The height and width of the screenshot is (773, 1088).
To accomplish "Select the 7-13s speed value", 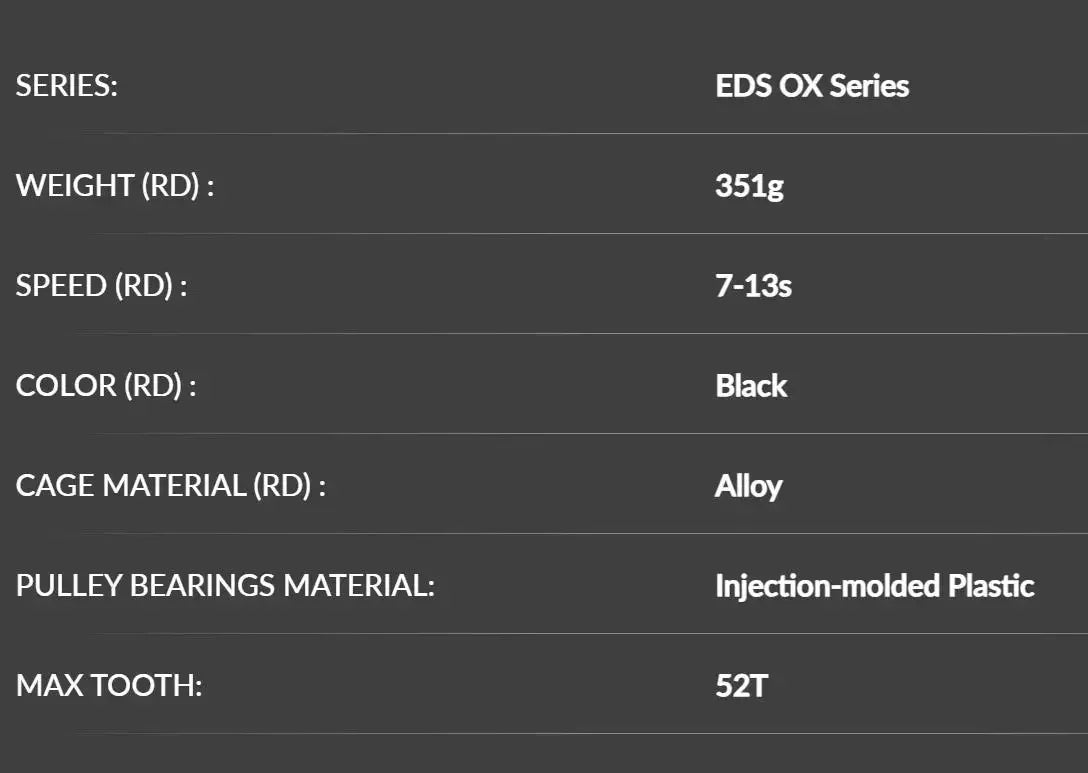I will 753,286.
